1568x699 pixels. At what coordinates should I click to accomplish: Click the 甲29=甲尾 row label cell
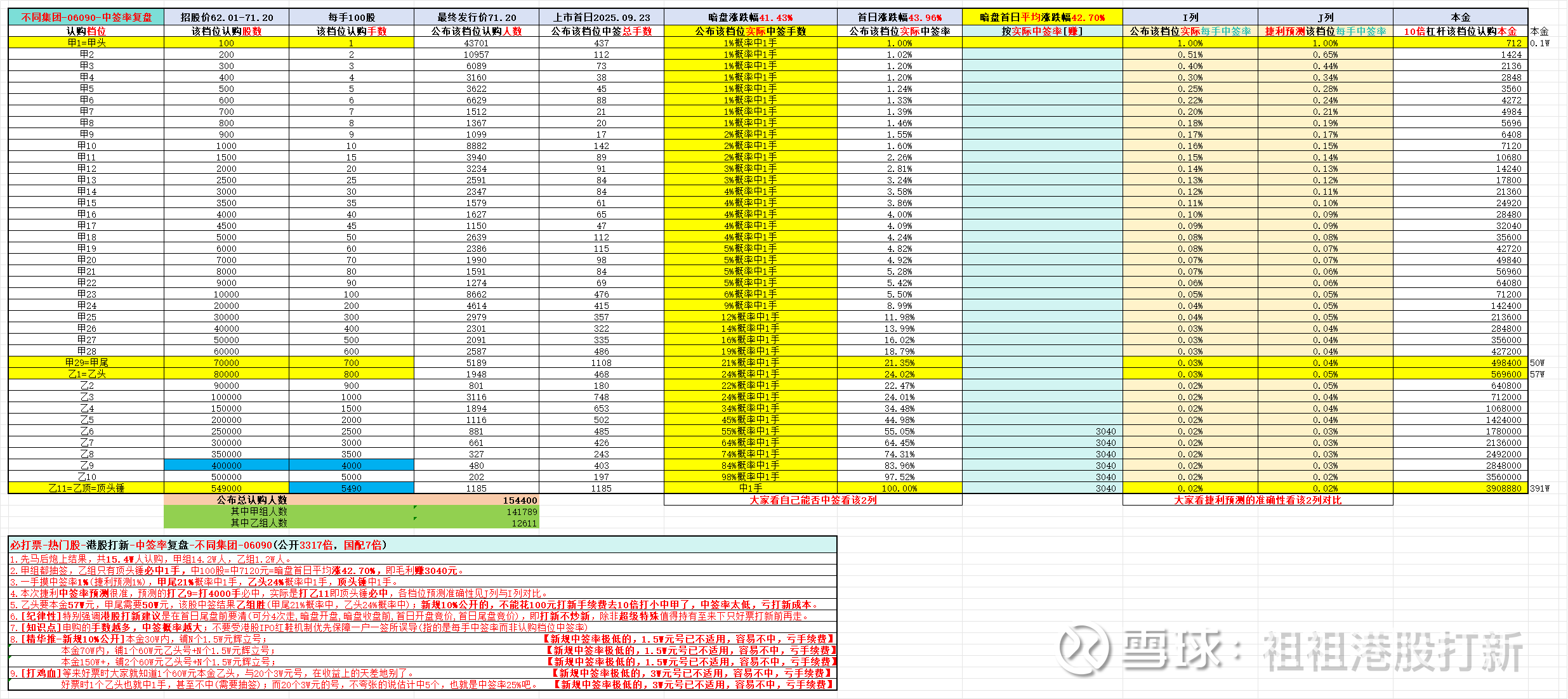(x=86, y=362)
